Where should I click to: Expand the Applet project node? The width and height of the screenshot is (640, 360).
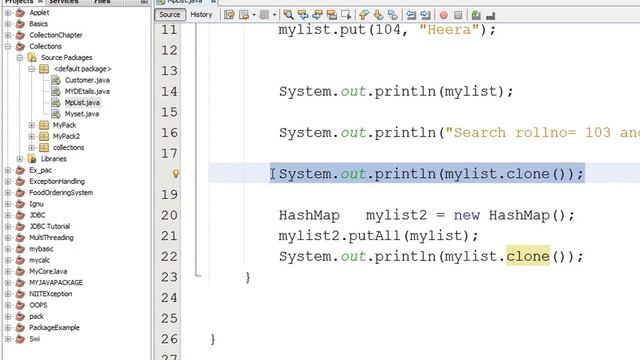8,13
